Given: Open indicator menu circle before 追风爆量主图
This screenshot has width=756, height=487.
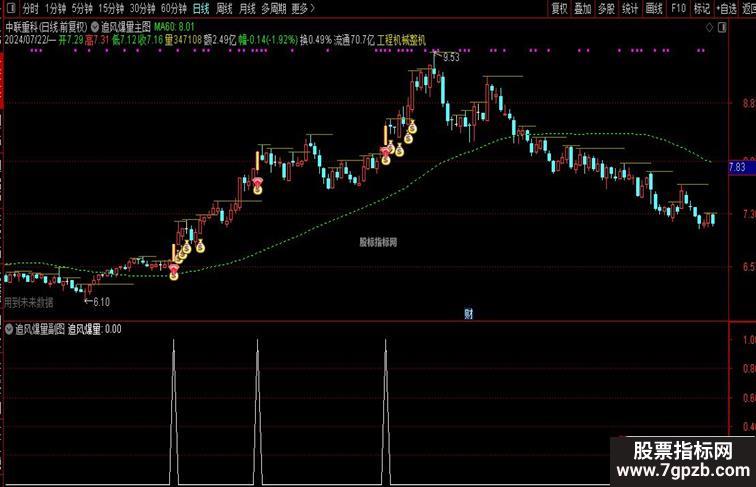Looking at the screenshot, I should 95,27.
